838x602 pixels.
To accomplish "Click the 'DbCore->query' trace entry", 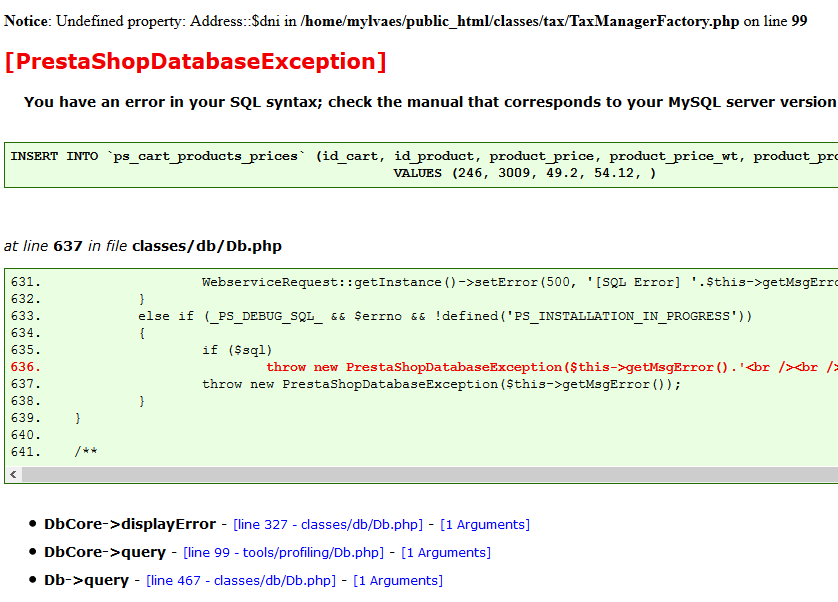I will click(x=105, y=552).
